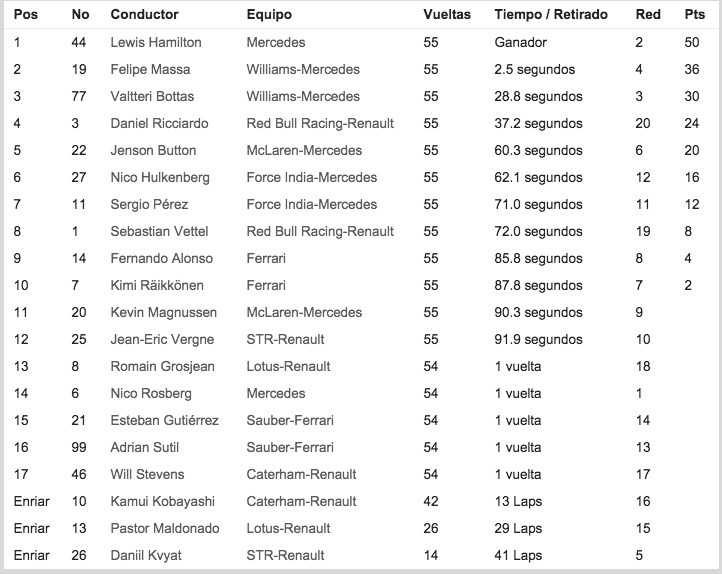Click the Conductor column header
The height and width of the screenshot is (574, 722).
(x=144, y=15)
